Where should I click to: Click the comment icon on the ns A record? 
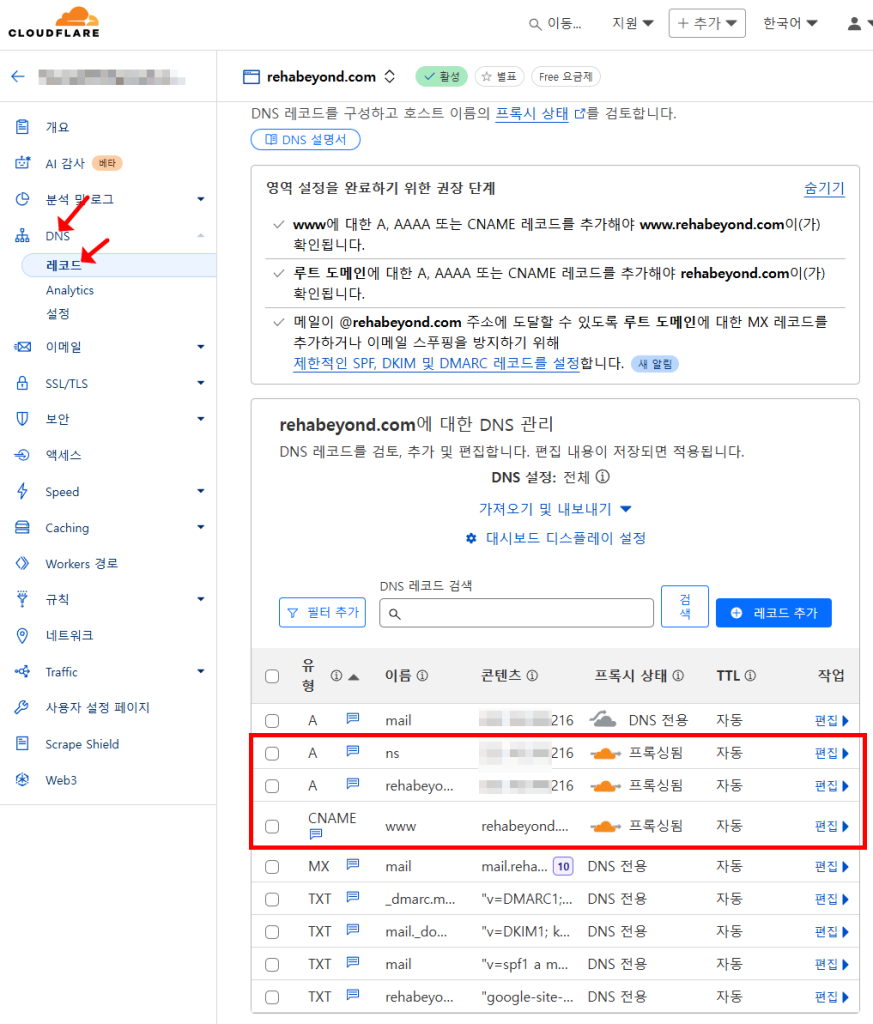[x=353, y=751]
